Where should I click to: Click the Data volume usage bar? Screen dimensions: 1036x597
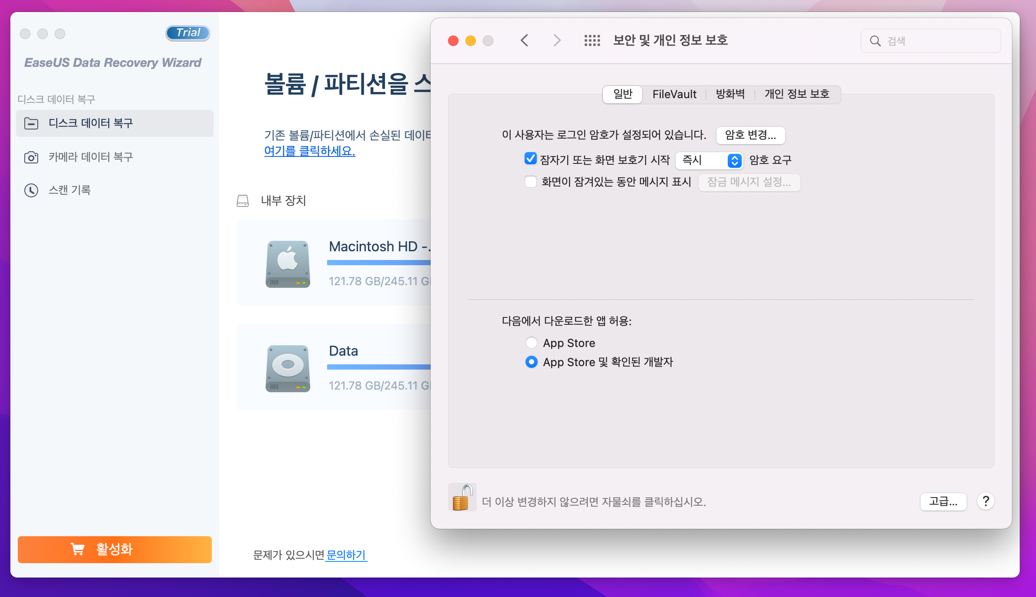379,367
